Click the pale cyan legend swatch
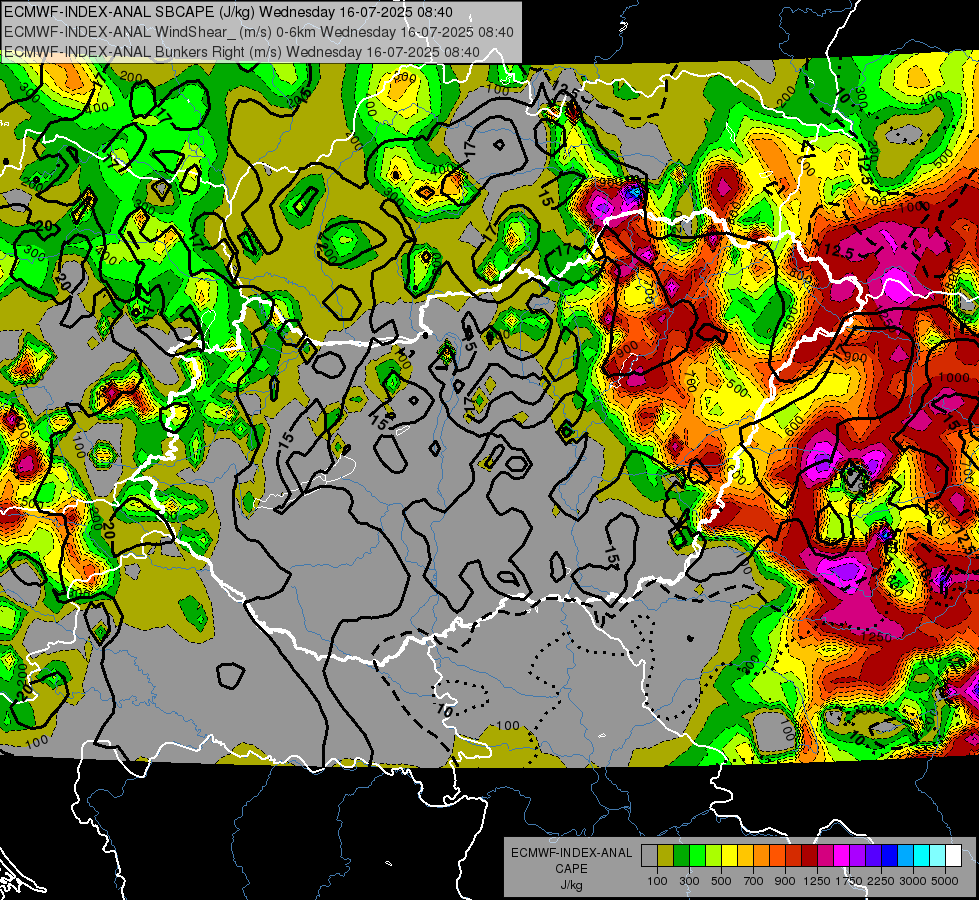 938,855
